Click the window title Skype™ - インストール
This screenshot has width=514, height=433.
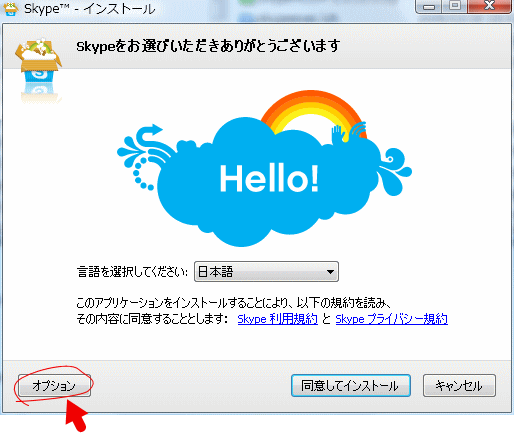[x=90, y=9]
